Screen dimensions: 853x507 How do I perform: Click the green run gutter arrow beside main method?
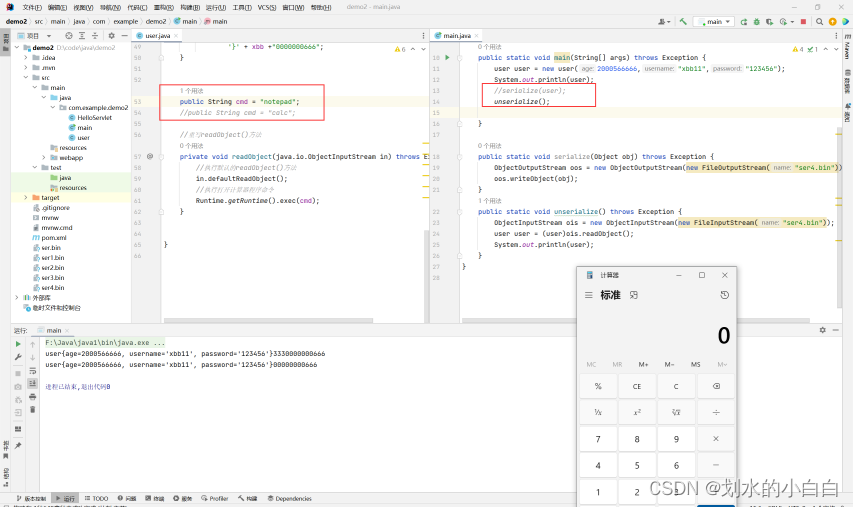447,57
